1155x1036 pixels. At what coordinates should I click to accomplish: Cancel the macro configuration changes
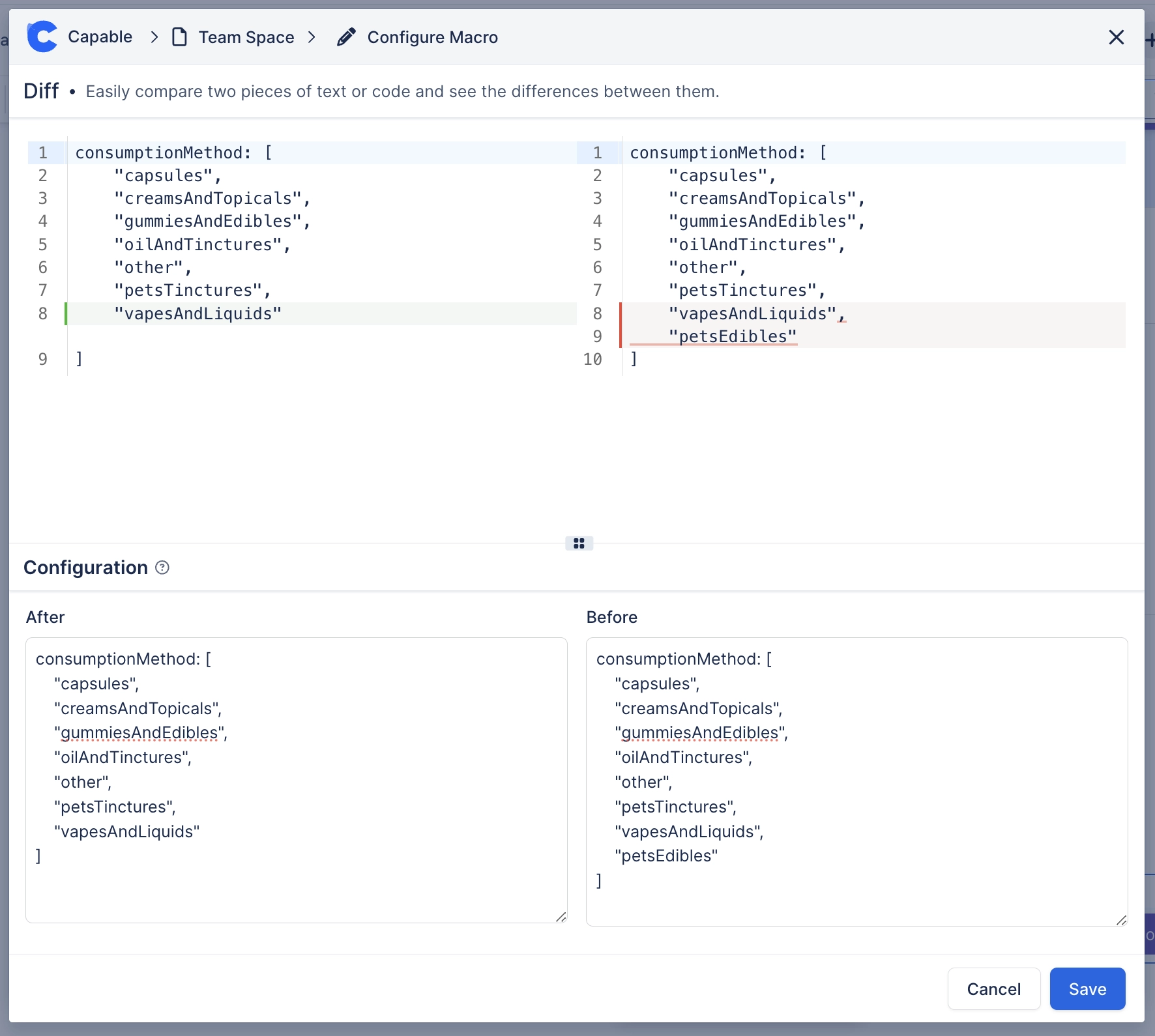pos(993,988)
